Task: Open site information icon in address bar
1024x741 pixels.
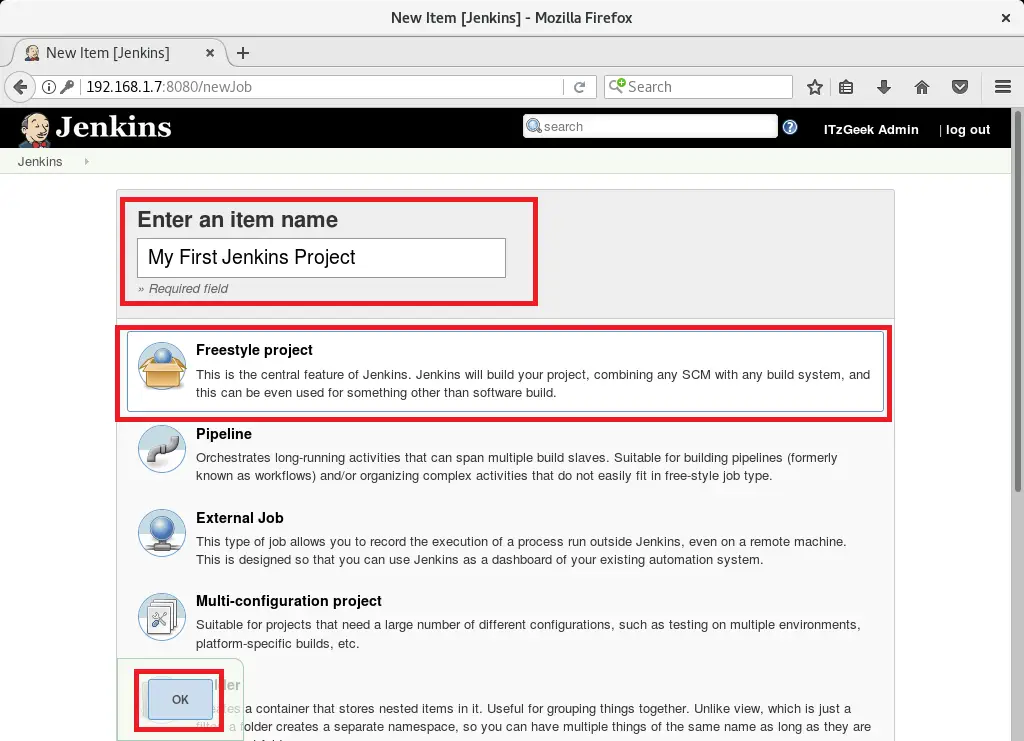Action: pos(49,87)
